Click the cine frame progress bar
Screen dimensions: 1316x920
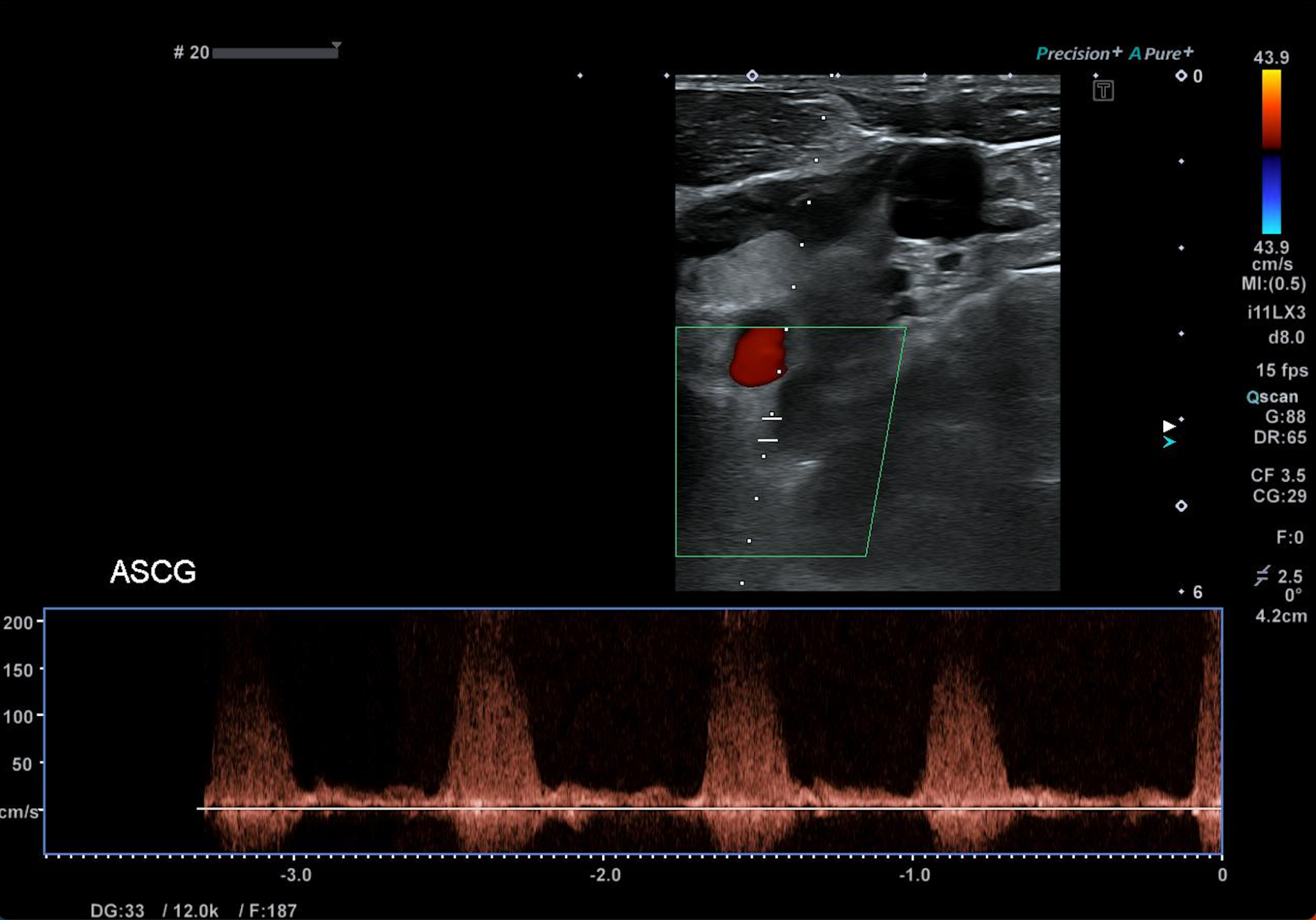tap(274, 53)
